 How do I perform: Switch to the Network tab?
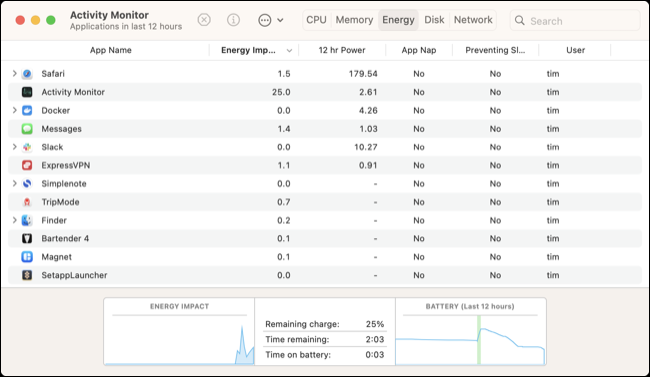(473, 20)
